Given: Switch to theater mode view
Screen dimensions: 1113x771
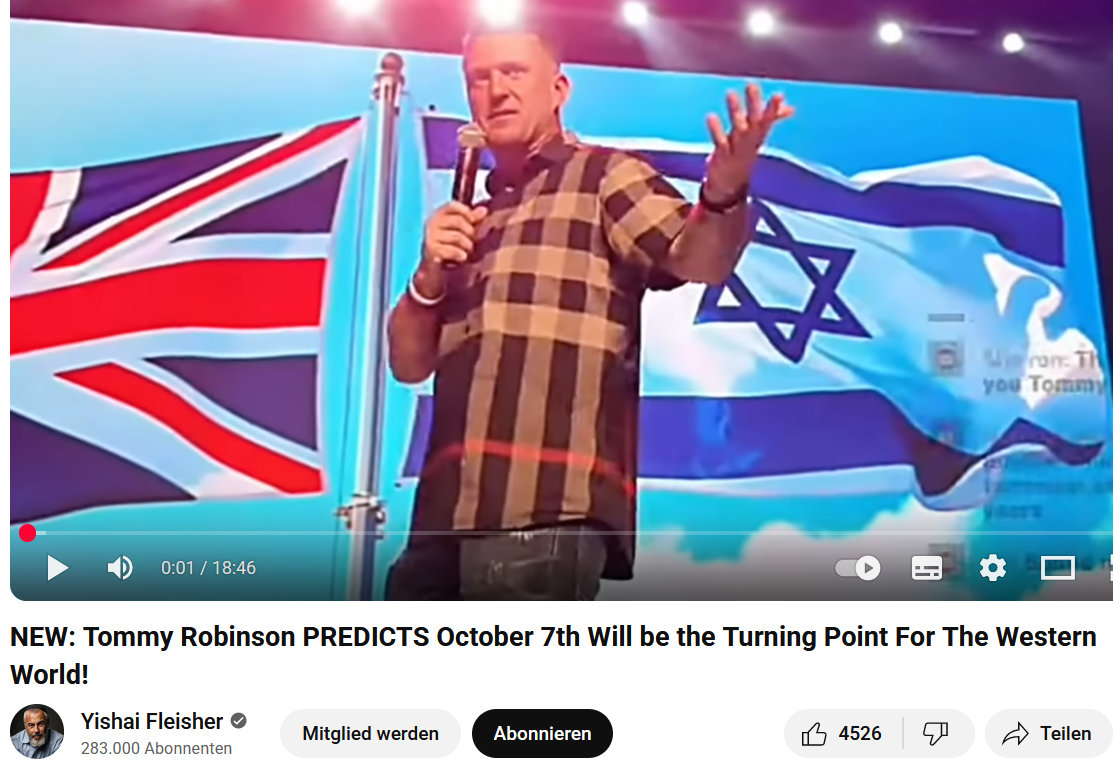Looking at the screenshot, I should pyautogui.click(x=1058, y=568).
